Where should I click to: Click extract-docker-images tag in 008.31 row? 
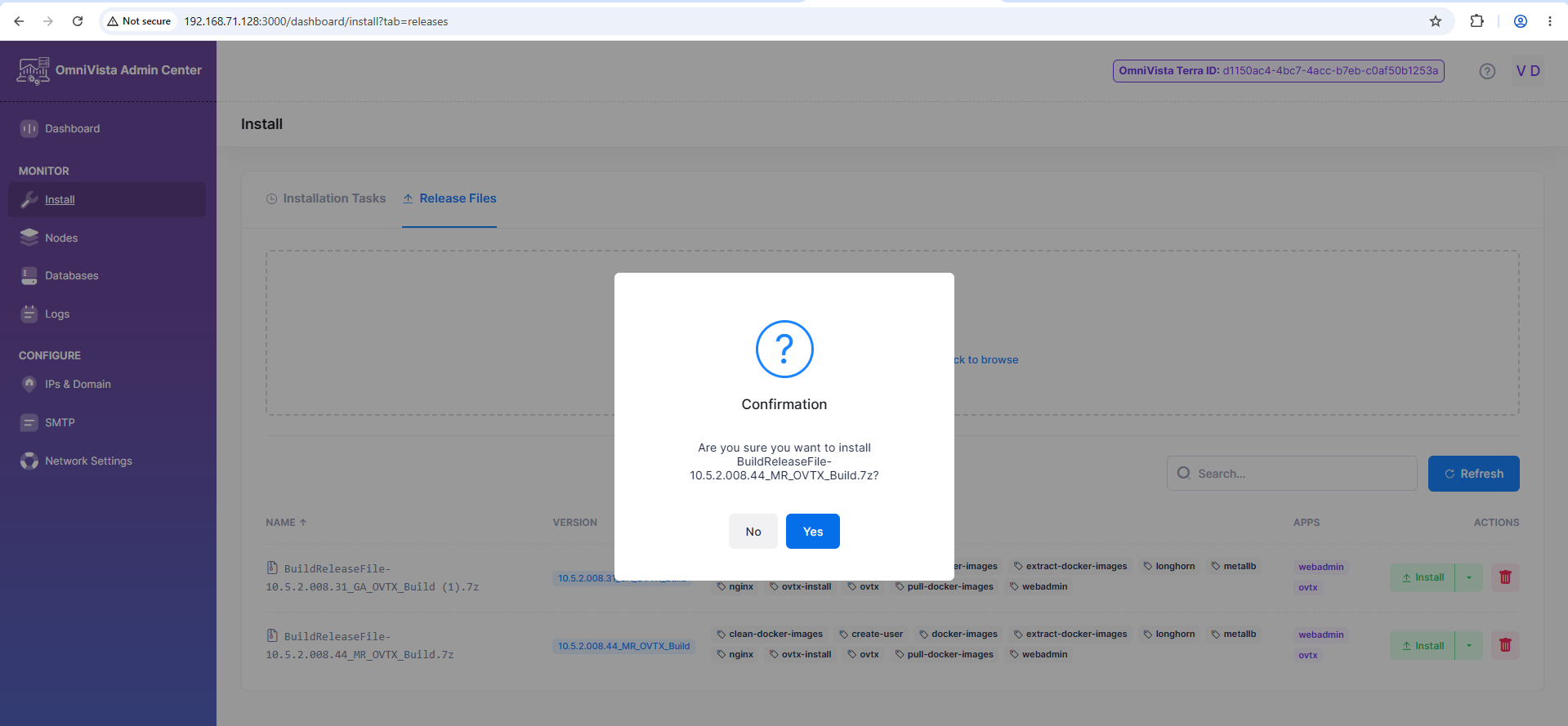pos(1070,566)
